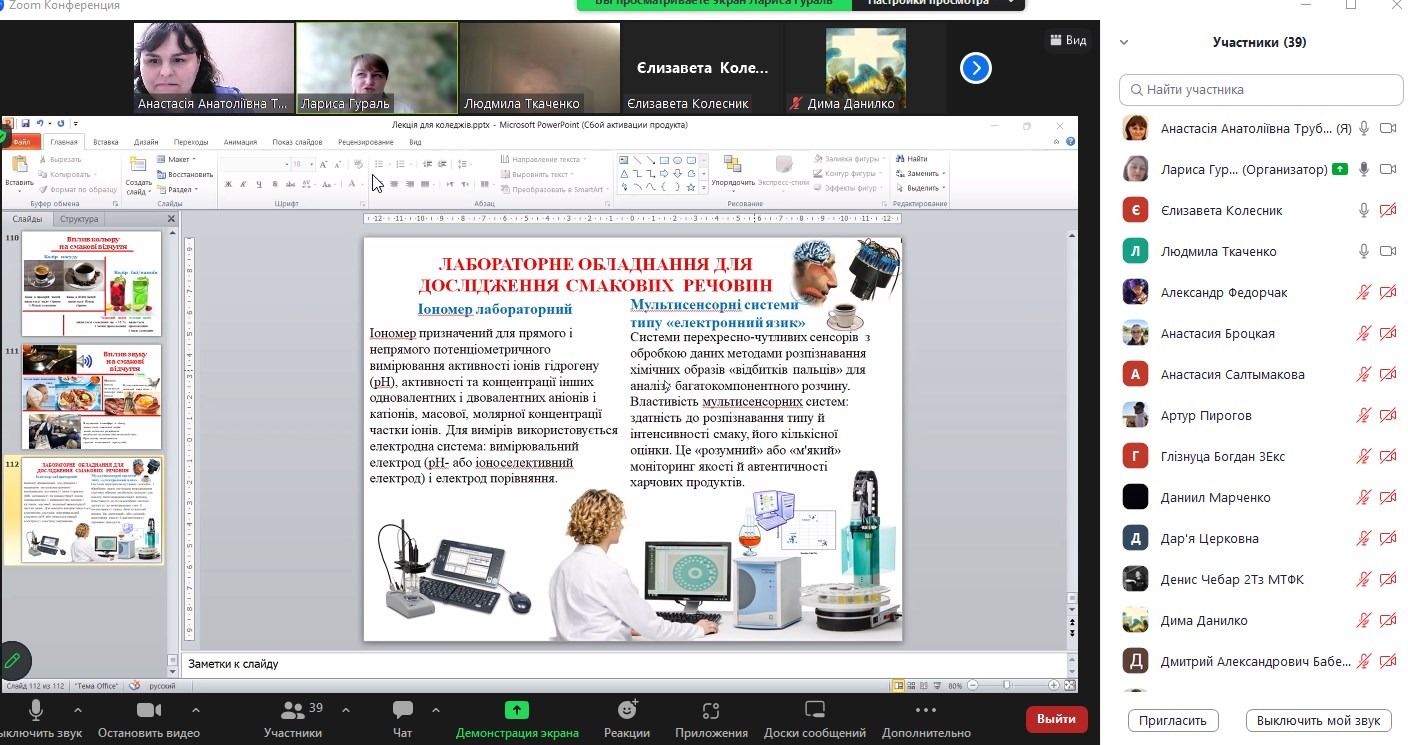This screenshot has height=745, width=1408.
Task: Underline text with Ч icon
Action: point(259,184)
